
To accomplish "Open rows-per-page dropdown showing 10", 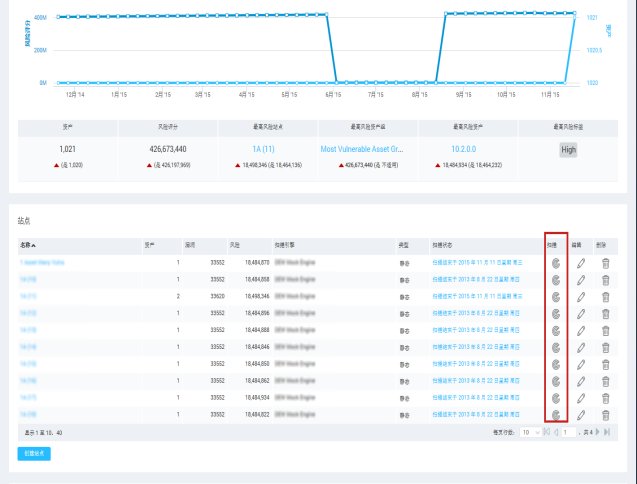I will point(530,432).
